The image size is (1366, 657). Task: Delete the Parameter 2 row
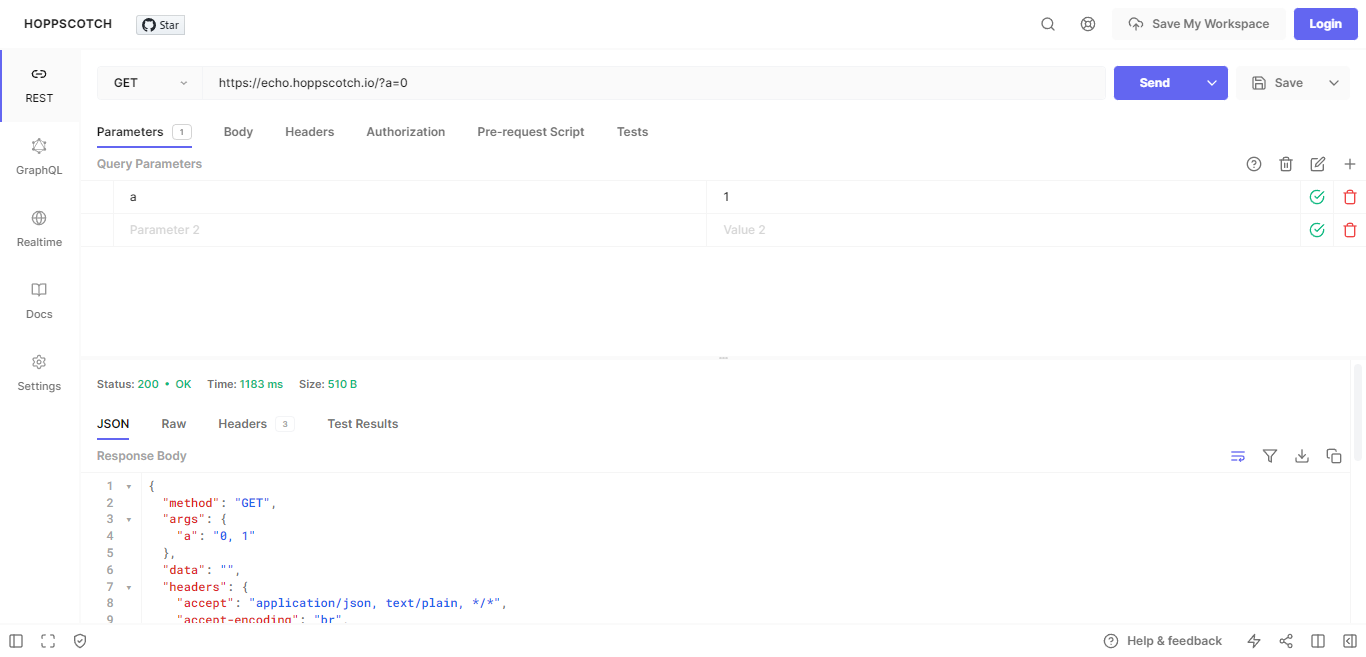1350,230
